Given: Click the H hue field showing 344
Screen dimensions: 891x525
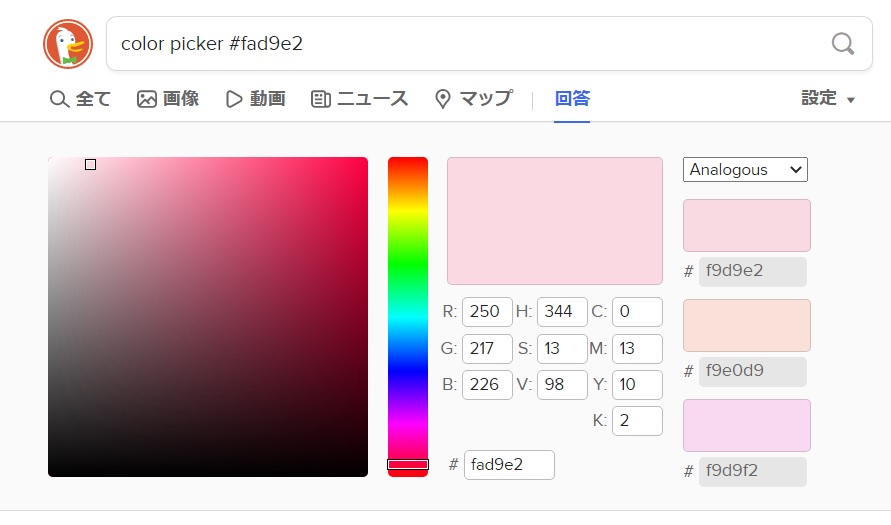Looking at the screenshot, I should click(x=563, y=312).
